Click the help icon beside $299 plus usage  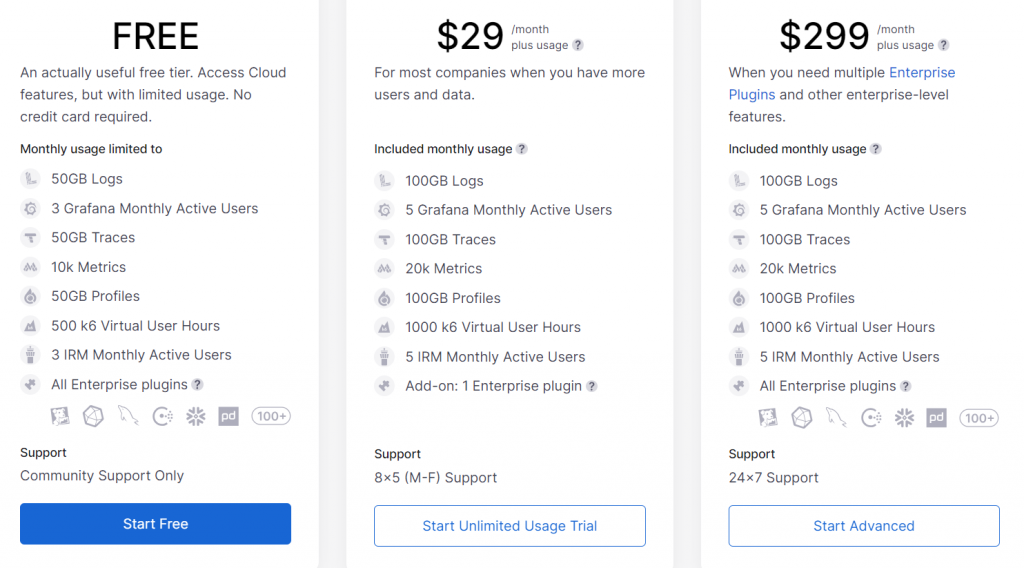pos(944,45)
